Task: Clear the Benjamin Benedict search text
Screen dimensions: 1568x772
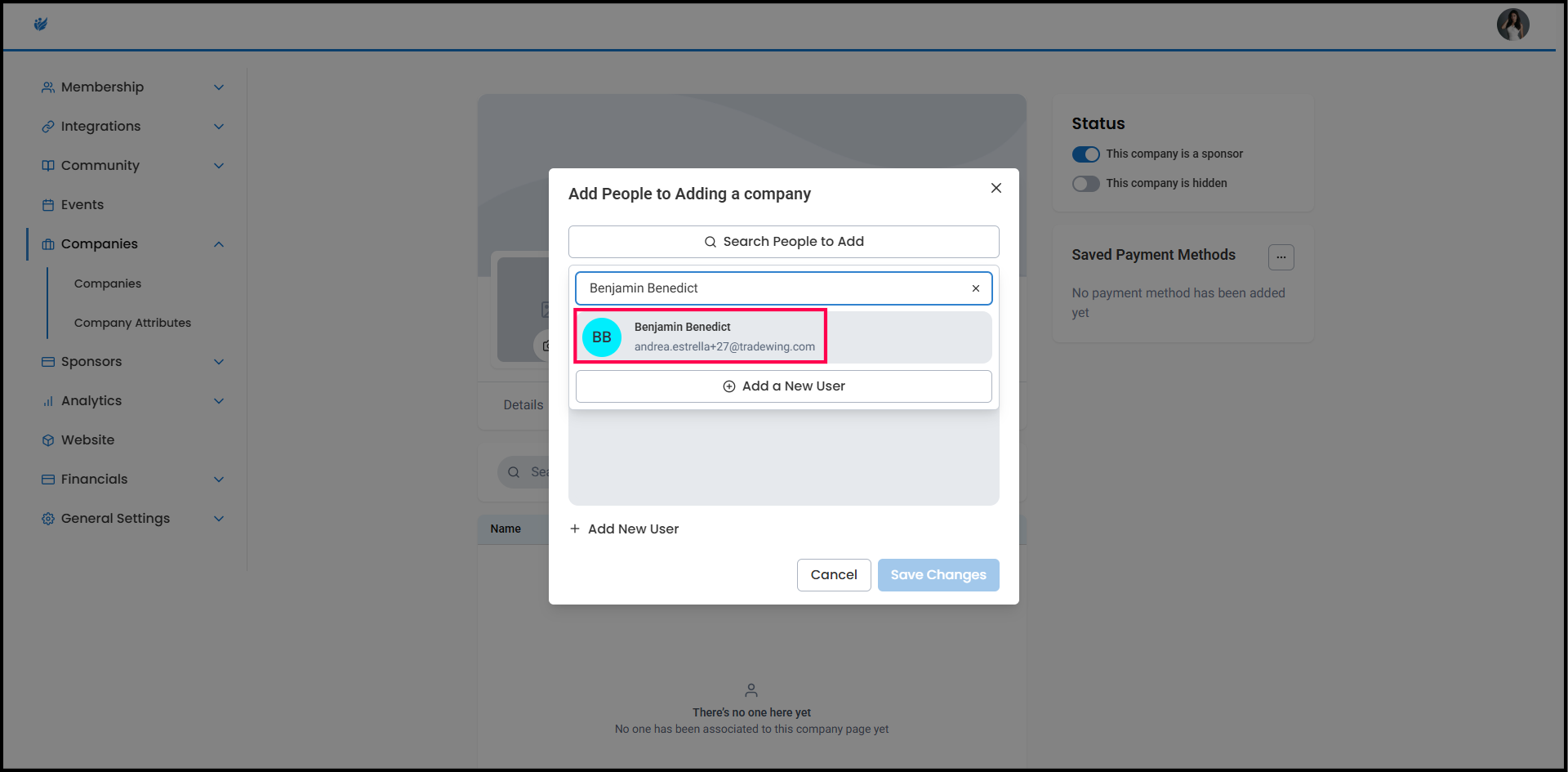Action: coord(975,288)
